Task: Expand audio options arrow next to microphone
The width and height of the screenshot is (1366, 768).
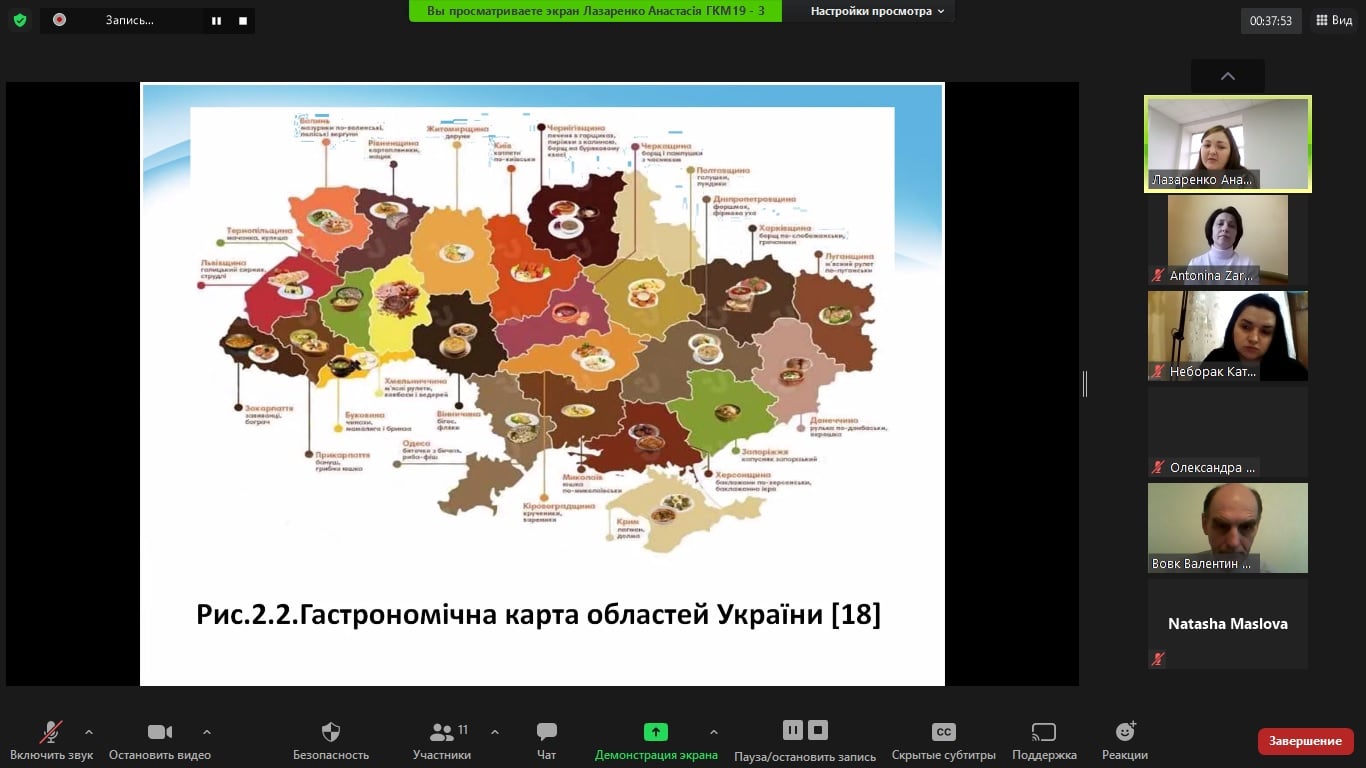Action: [89, 732]
